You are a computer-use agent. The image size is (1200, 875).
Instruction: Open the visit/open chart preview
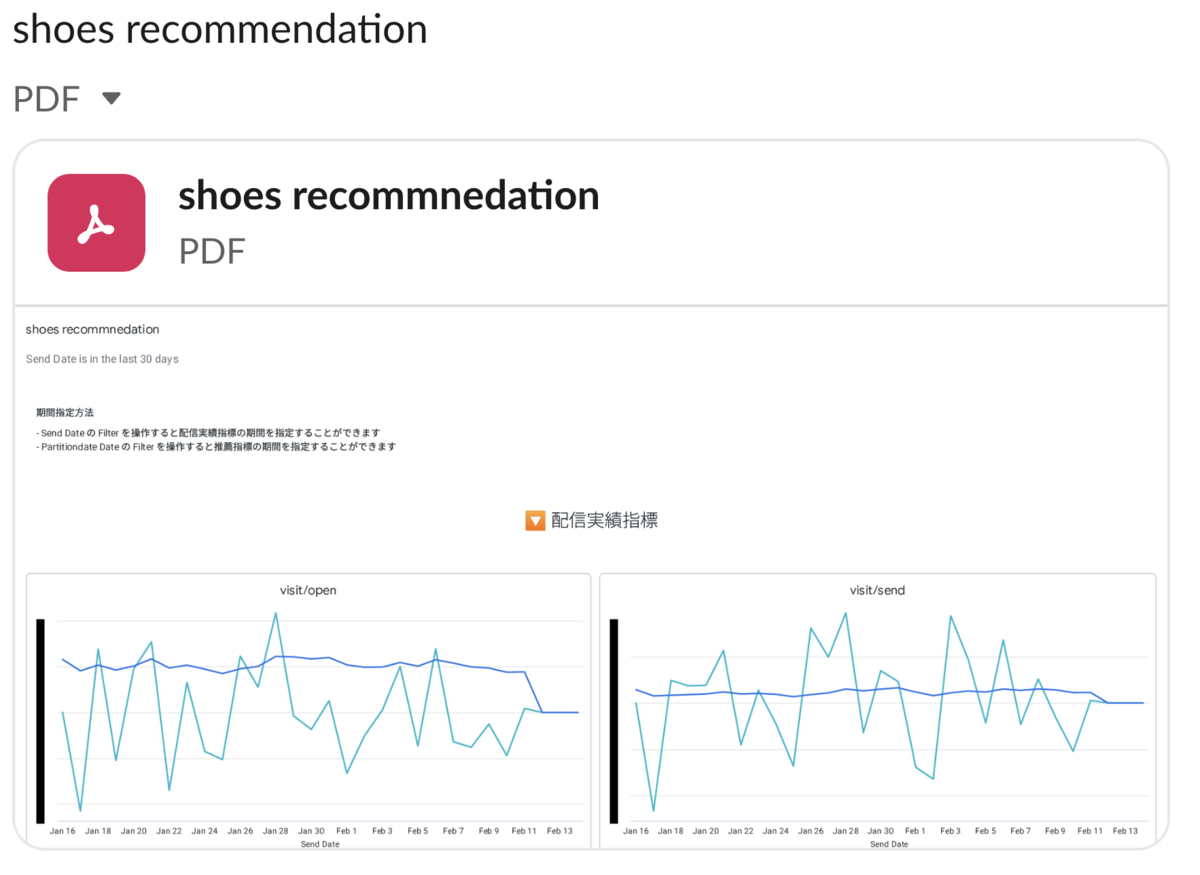308,711
